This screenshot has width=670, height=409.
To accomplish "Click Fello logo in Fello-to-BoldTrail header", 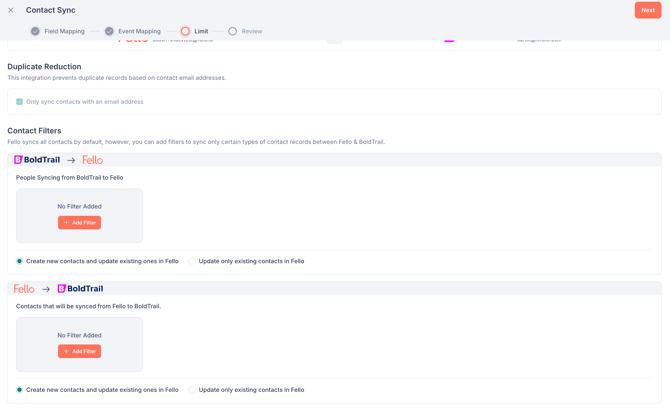I will click(x=24, y=289).
